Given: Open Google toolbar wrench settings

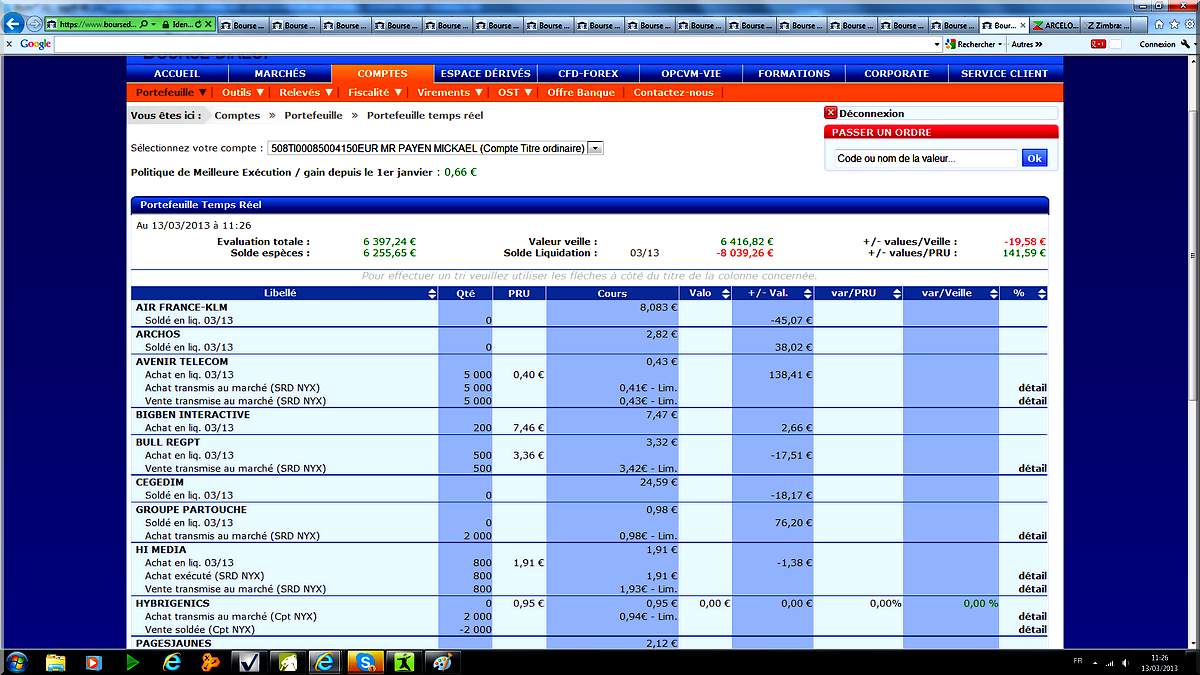Looking at the screenshot, I should pos(1186,44).
